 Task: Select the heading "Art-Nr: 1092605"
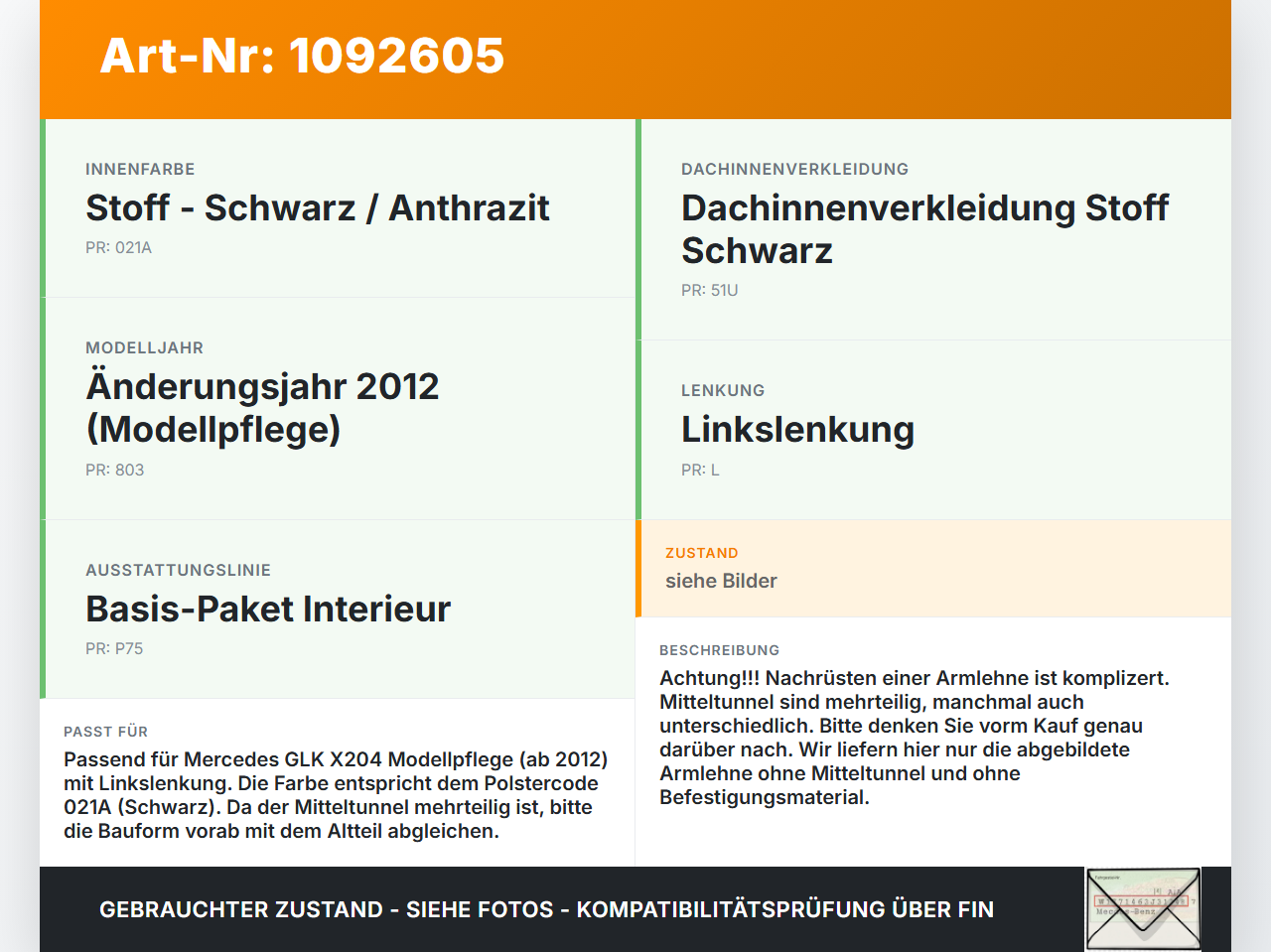tap(302, 56)
